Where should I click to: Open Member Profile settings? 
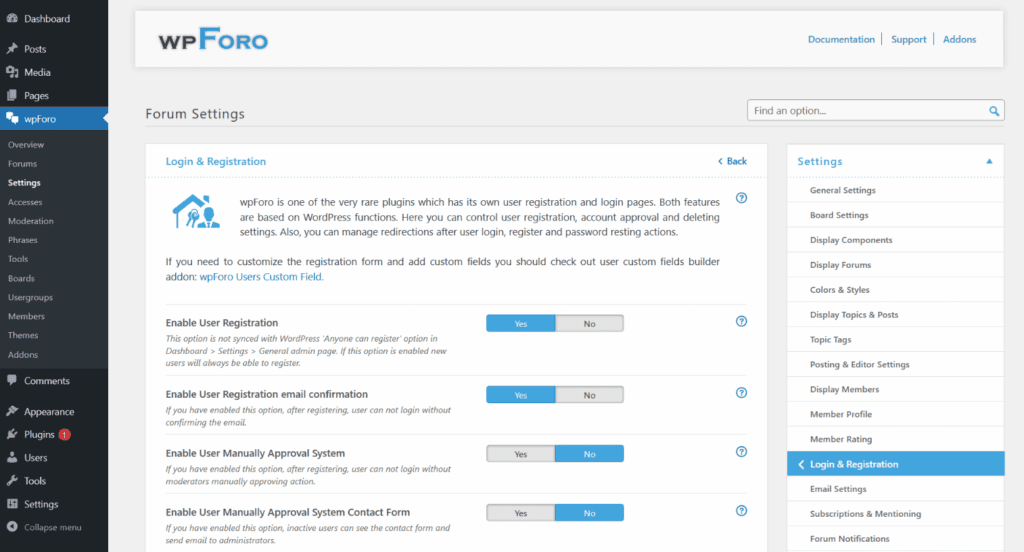pyautogui.click(x=840, y=414)
